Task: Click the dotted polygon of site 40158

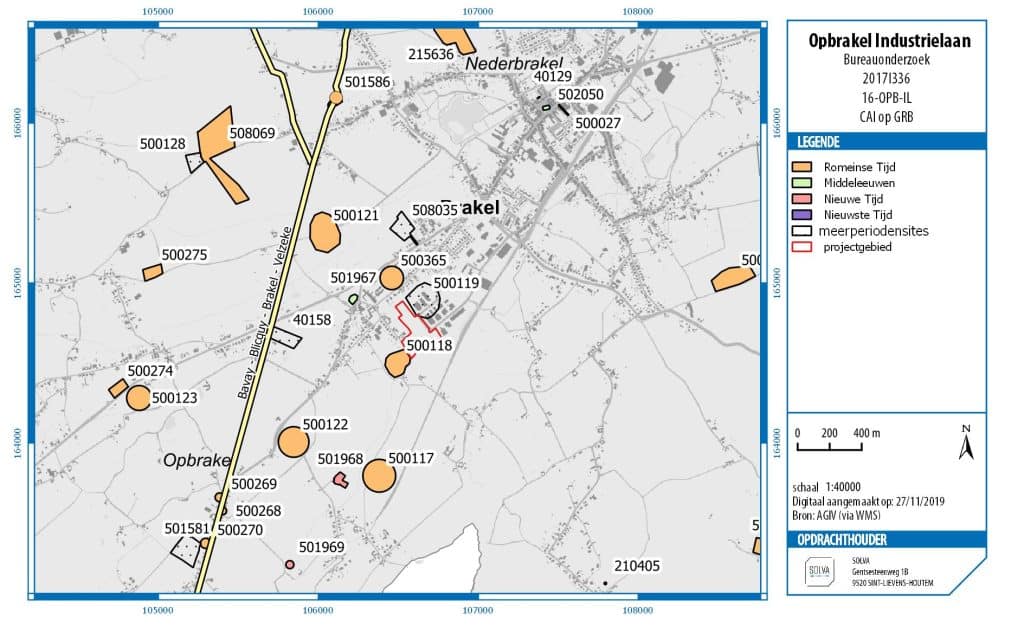Action: click(286, 338)
